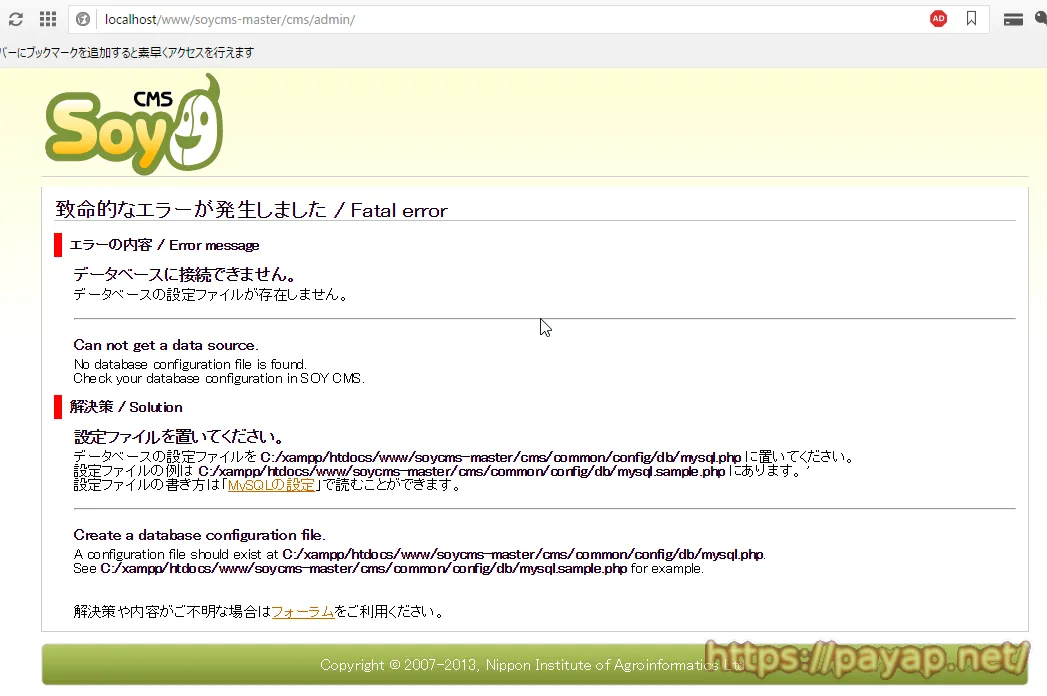Focus the localhost address bar

coord(500,19)
